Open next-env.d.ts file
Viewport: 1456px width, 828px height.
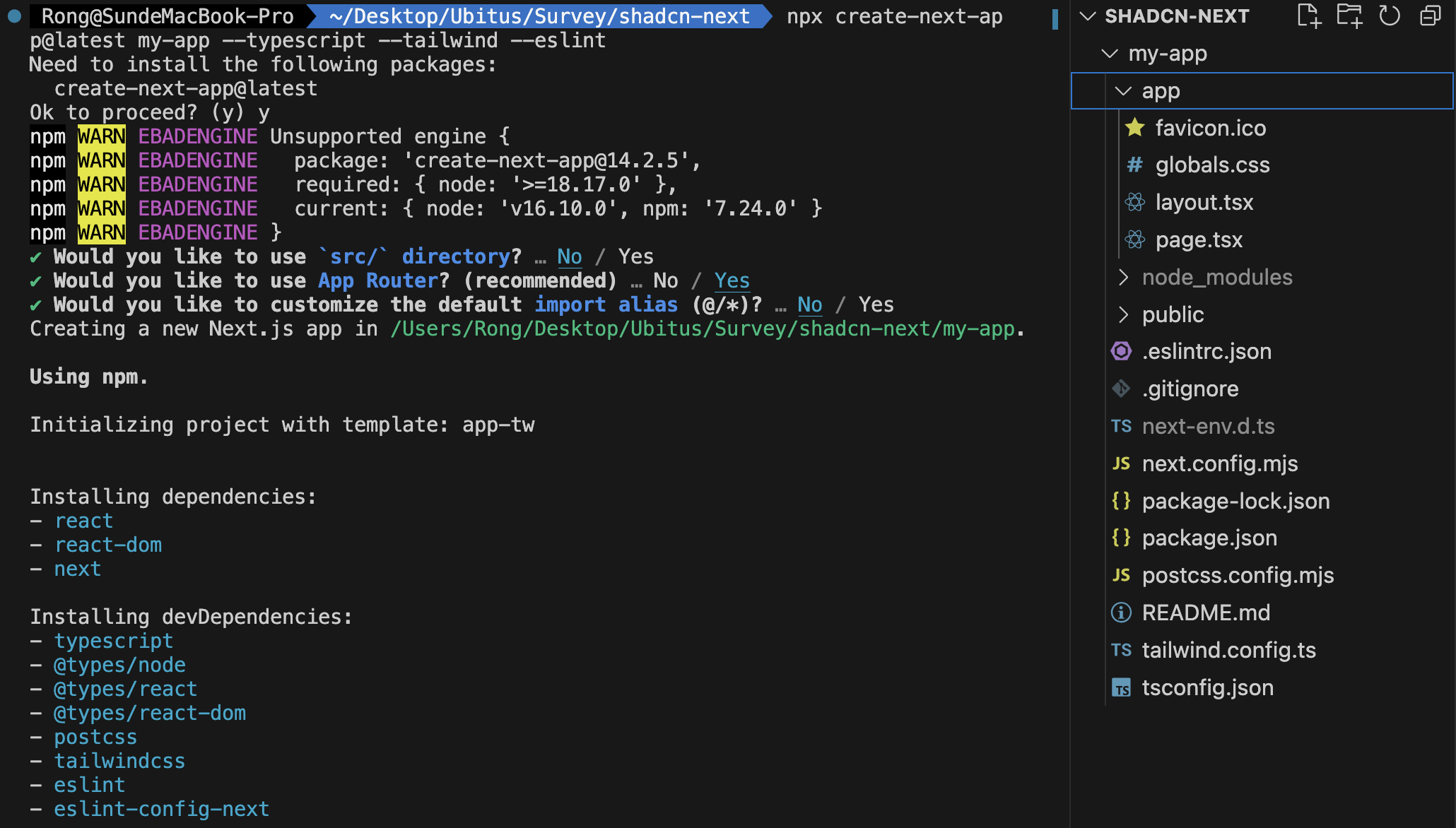point(1208,426)
